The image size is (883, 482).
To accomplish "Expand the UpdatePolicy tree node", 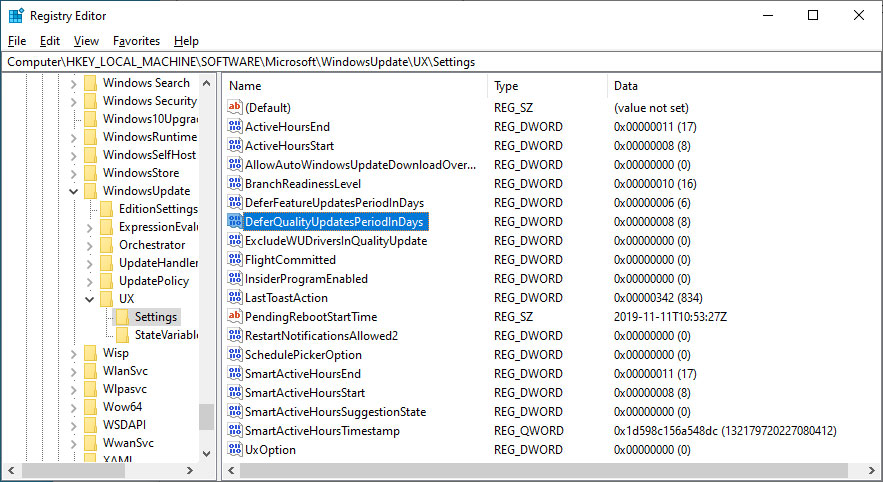I will [89, 282].
